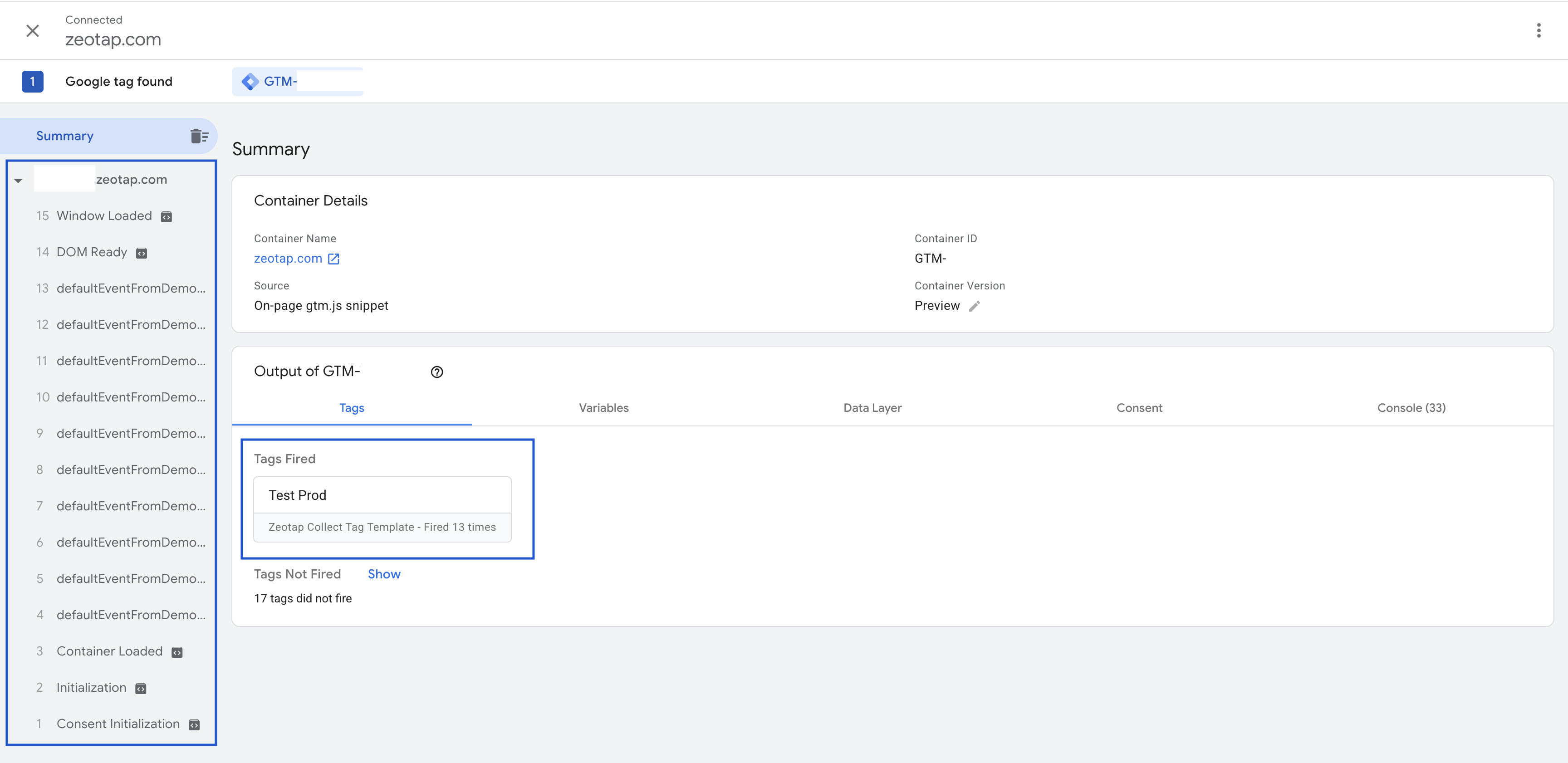
Task: Click the API call icon beside Window Loaded
Action: (x=166, y=217)
